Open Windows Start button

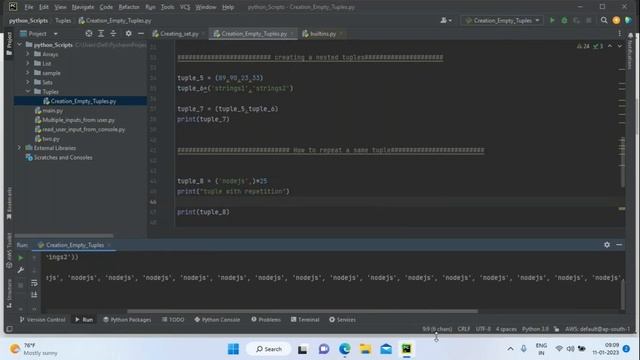[x=233, y=349]
